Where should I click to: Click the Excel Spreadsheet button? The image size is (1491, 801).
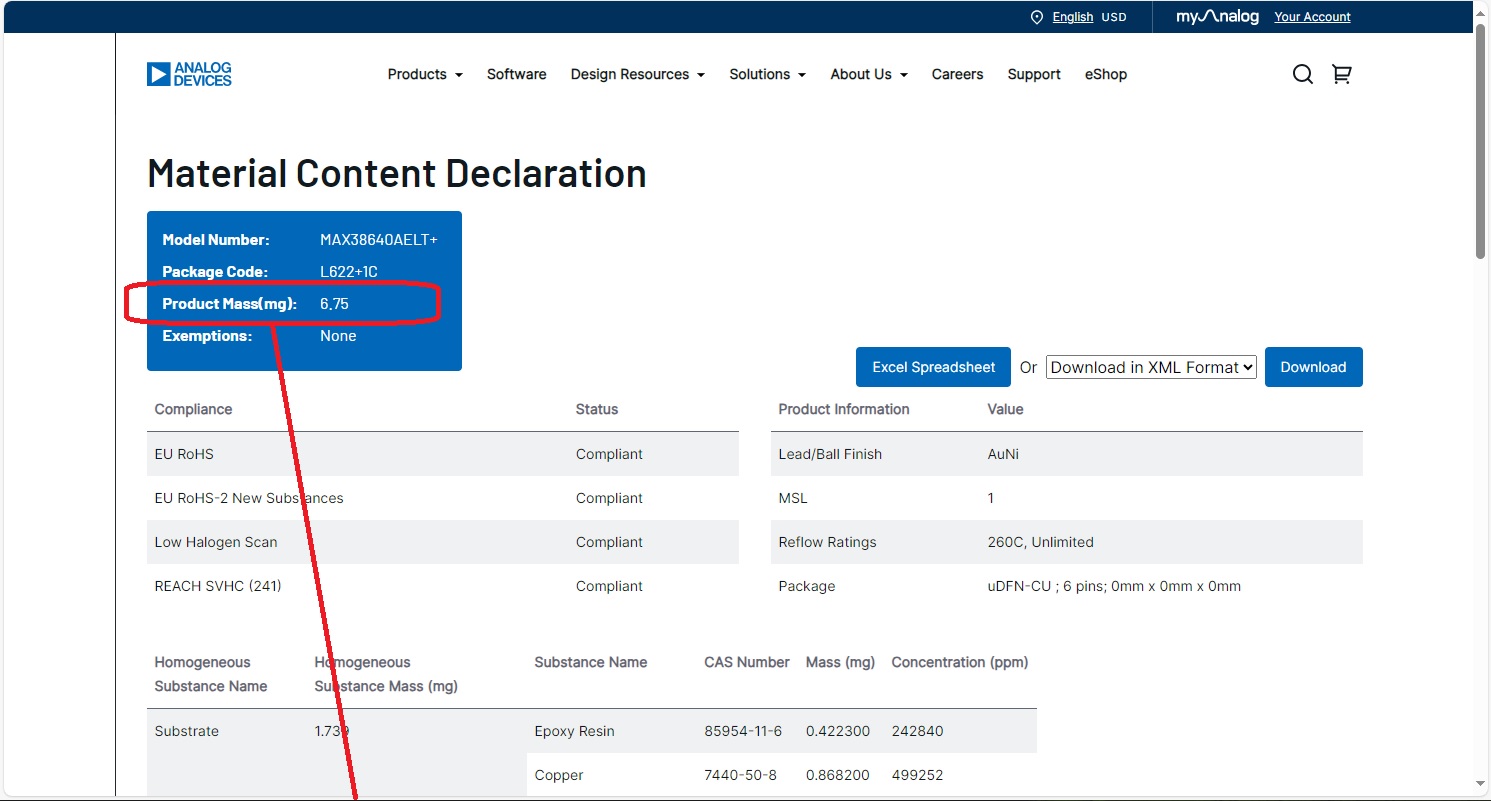933,367
